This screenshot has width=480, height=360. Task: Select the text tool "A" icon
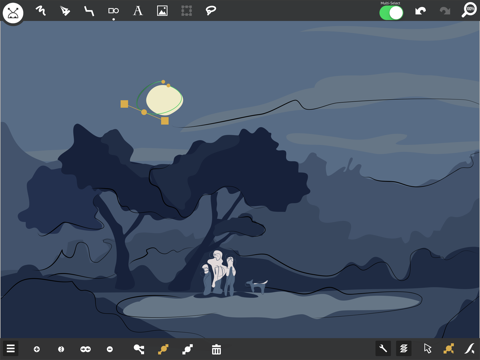(138, 11)
